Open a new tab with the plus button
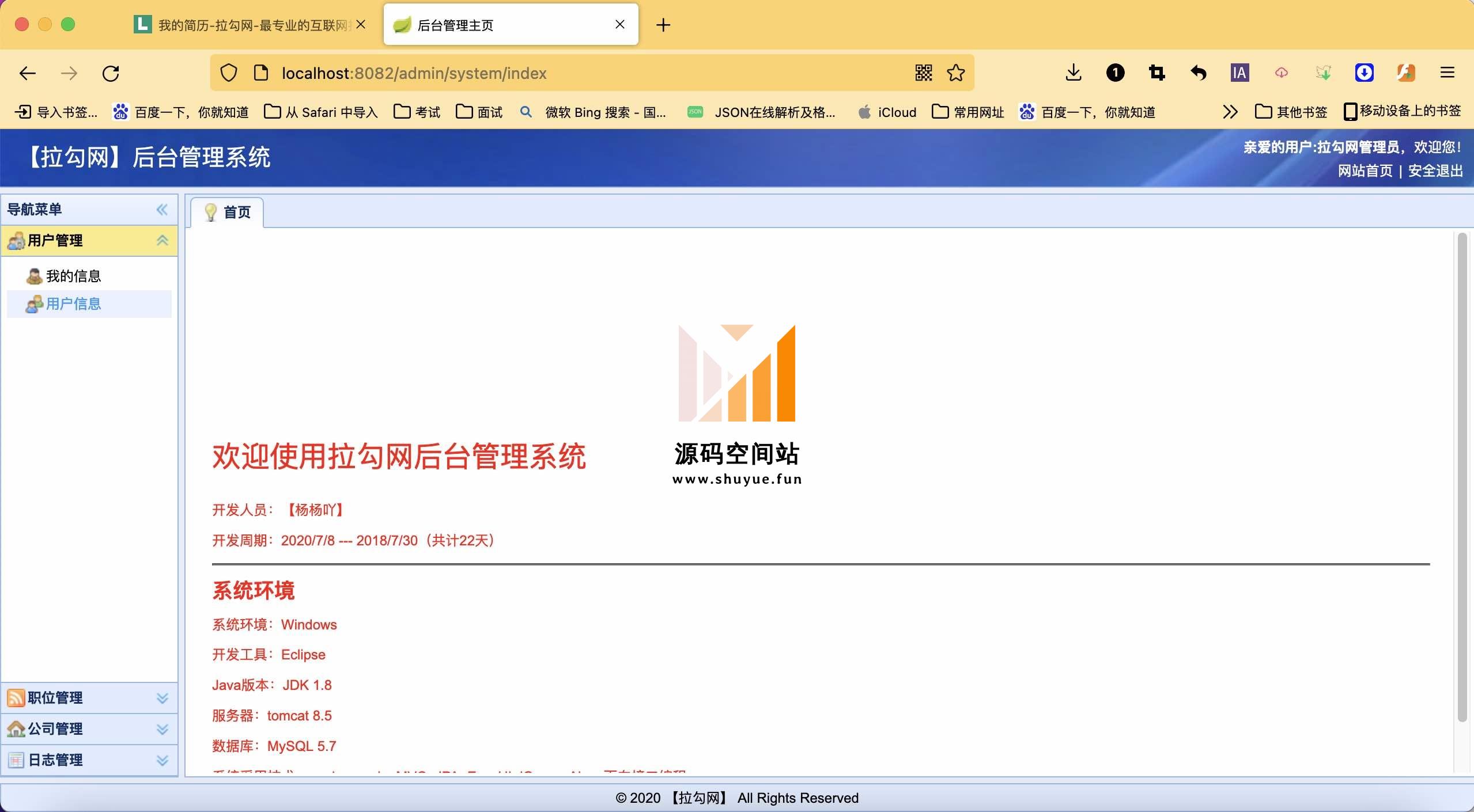The image size is (1474, 812). (663, 25)
